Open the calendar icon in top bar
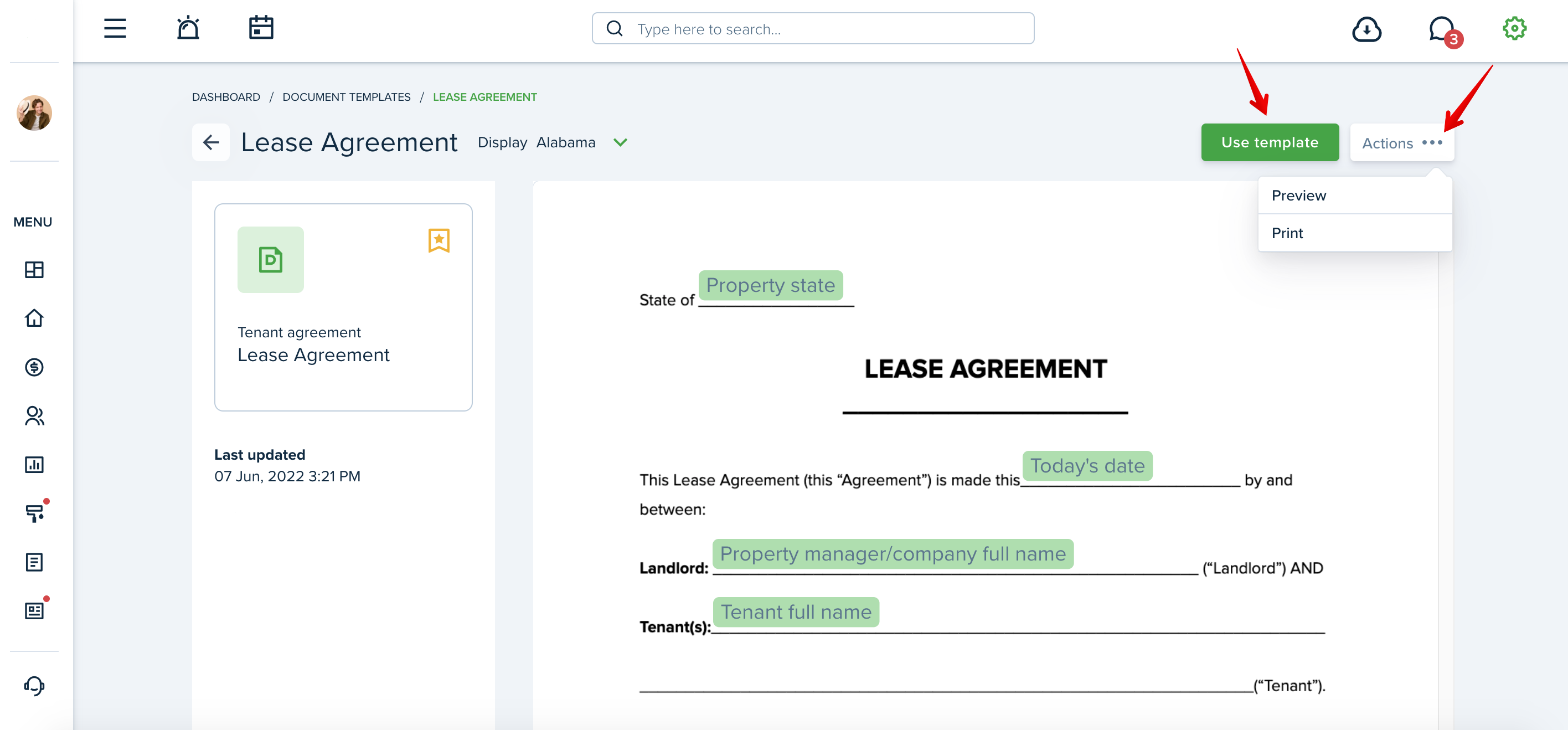Screen dimensions: 1568x730 click(x=261, y=28)
